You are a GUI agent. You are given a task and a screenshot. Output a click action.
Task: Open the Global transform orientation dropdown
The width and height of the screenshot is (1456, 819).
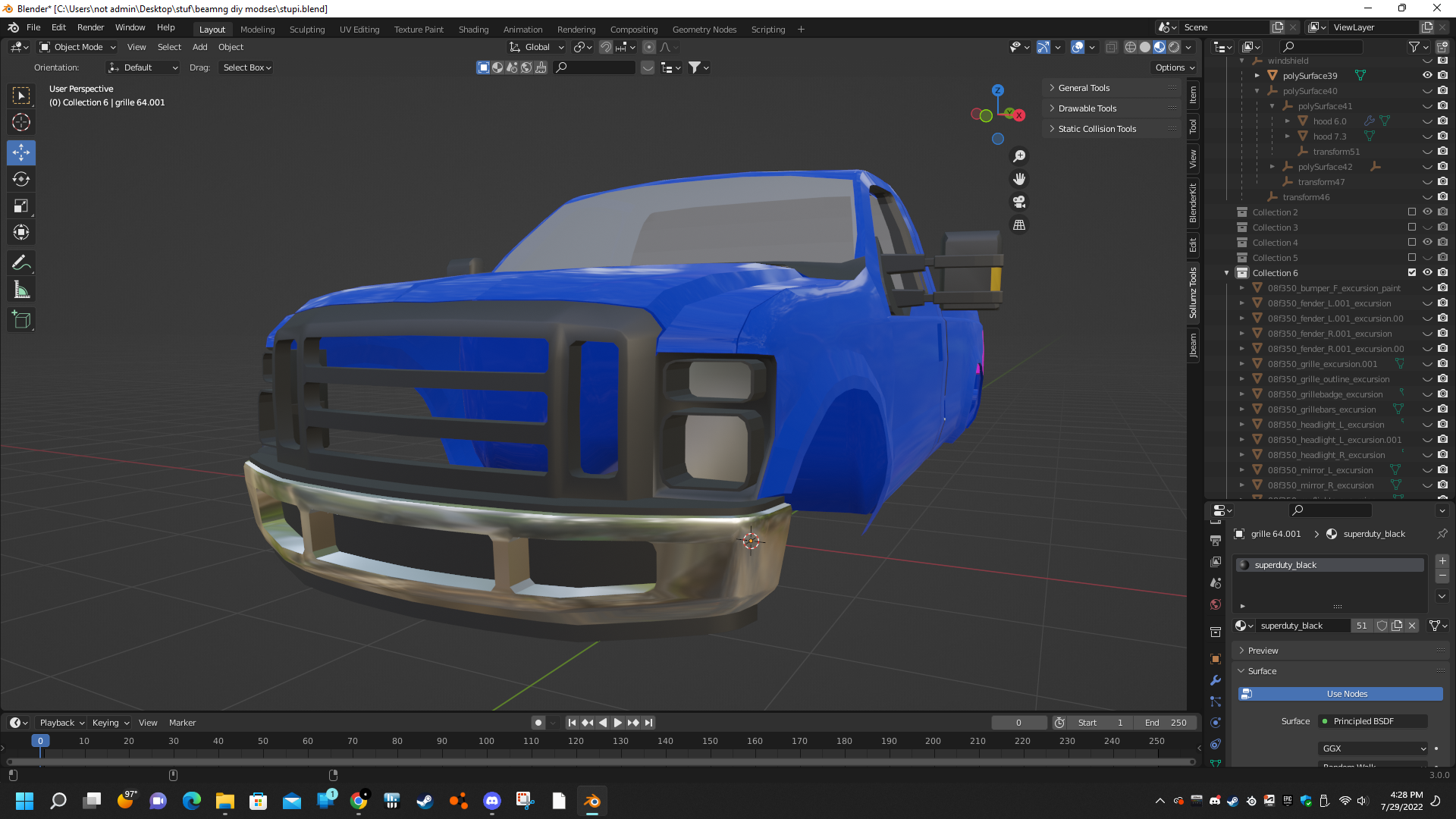point(537,47)
